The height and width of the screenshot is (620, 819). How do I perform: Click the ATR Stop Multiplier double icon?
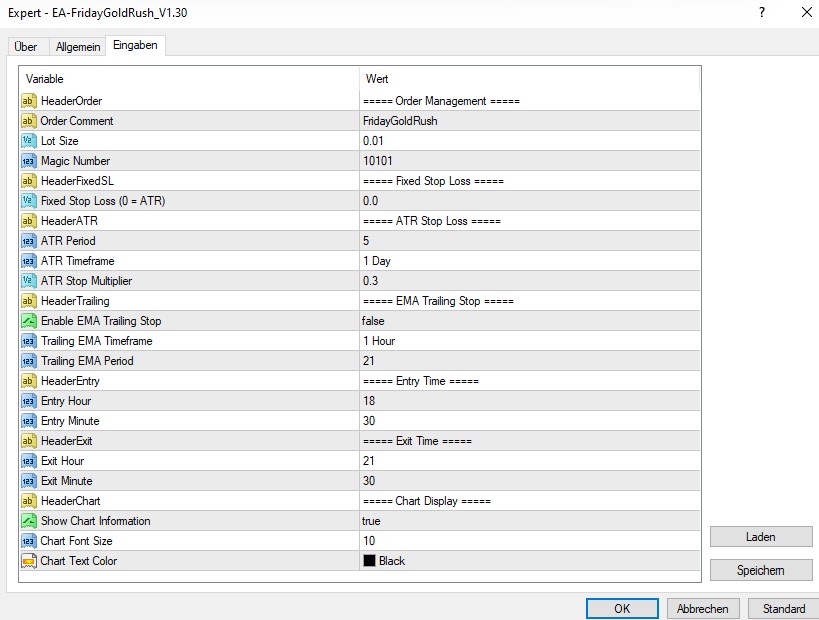pos(28,281)
